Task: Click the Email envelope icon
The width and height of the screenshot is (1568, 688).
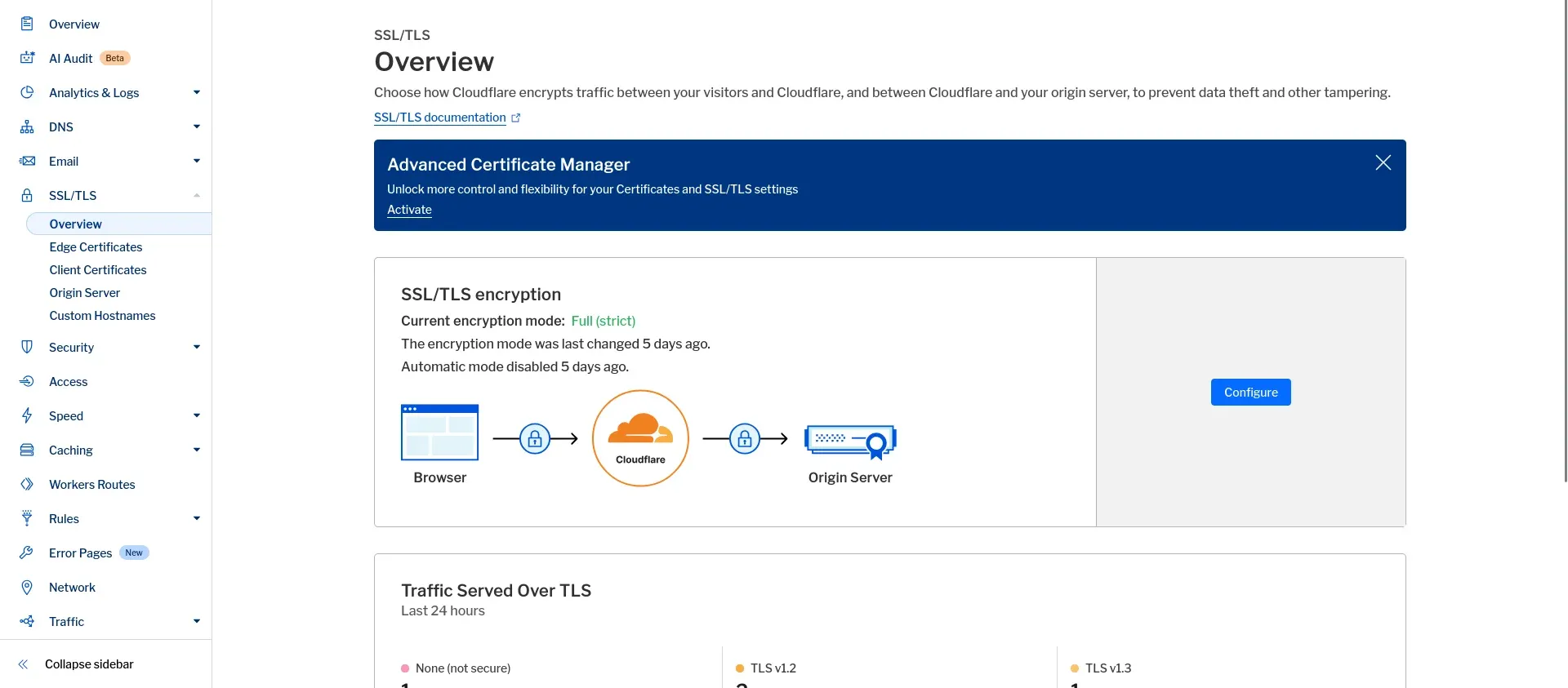Action: tap(27, 161)
